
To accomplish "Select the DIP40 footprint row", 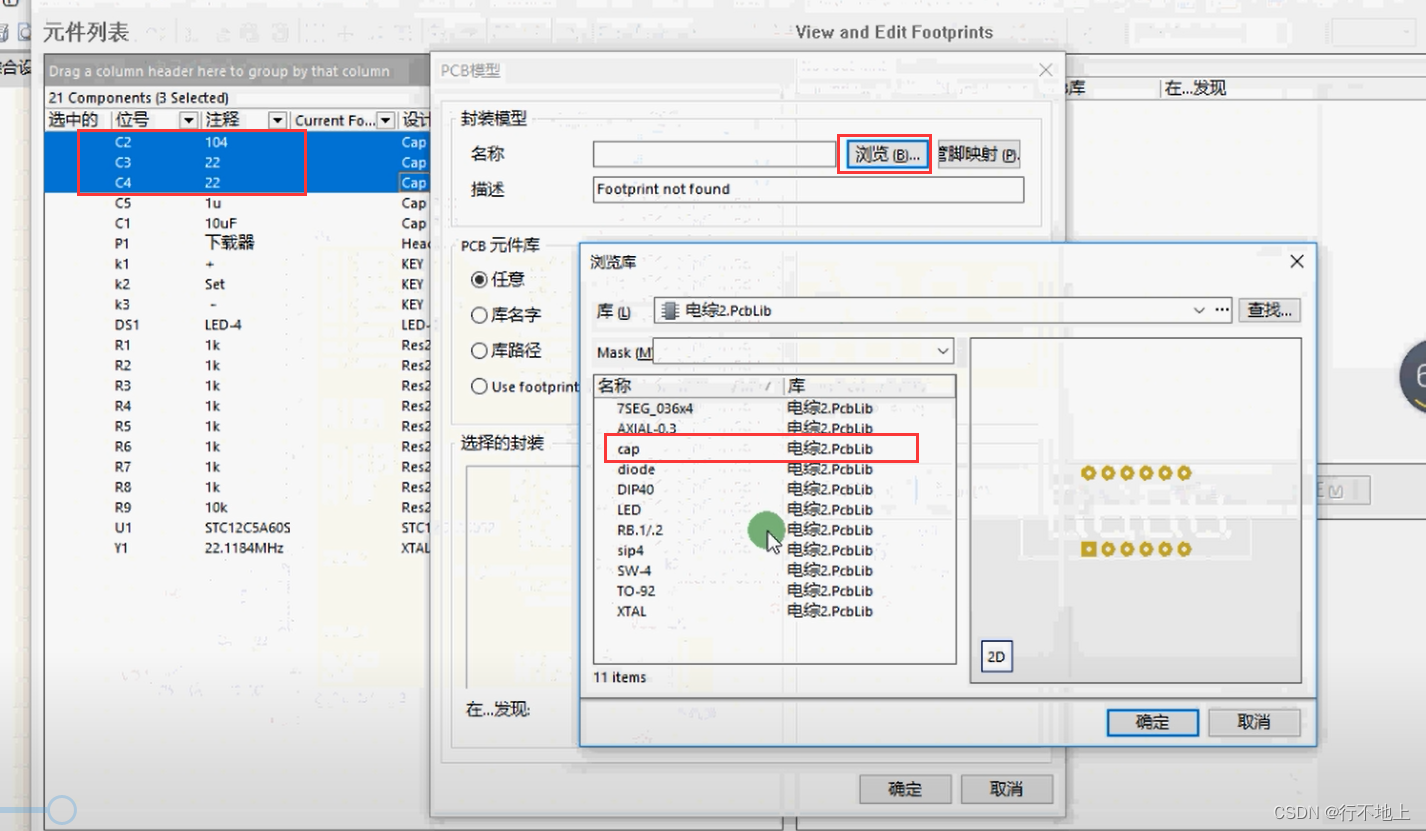I will pyautogui.click(x=775, y=489).
